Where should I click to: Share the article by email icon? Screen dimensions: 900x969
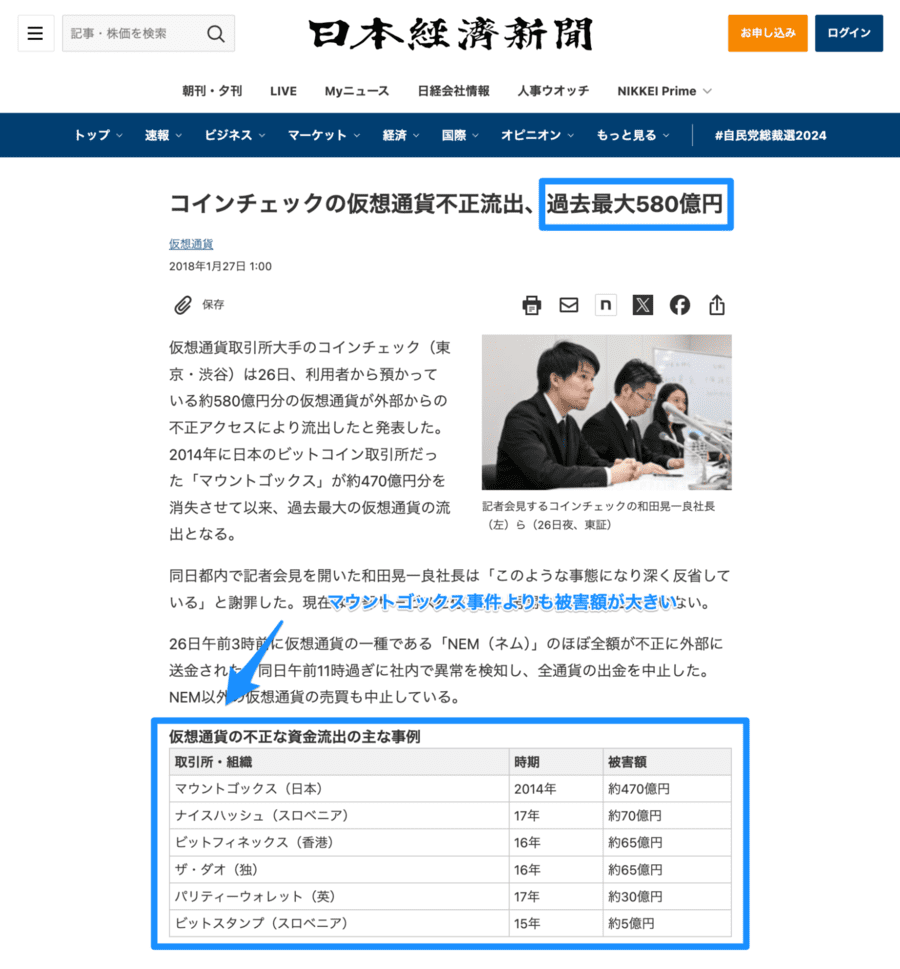[x=569, y=305]
